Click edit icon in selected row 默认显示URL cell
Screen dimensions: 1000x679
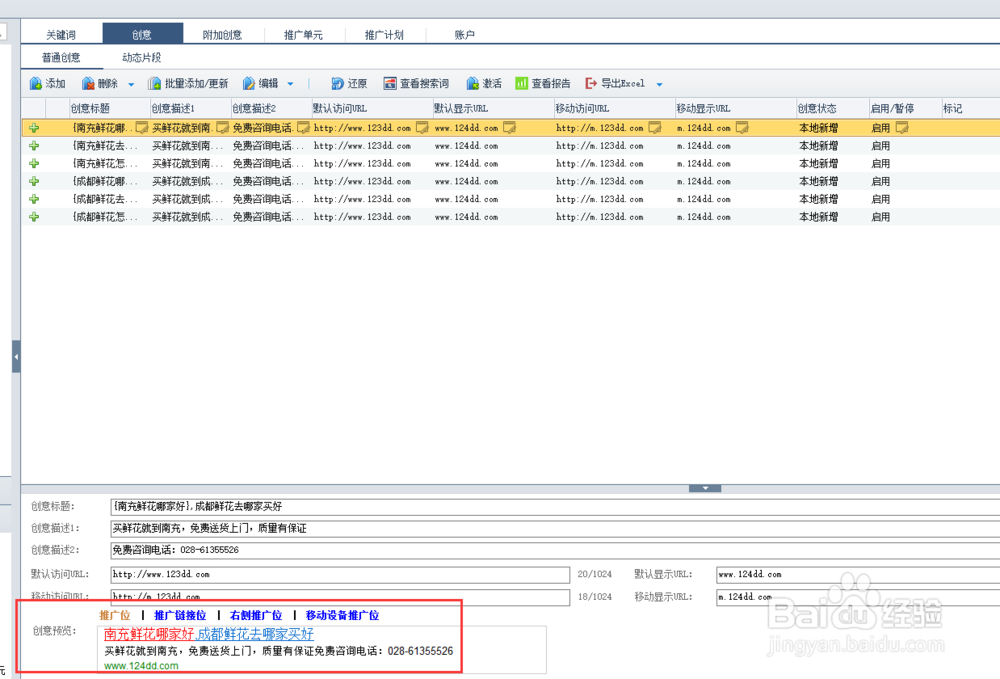click(510, 128)
